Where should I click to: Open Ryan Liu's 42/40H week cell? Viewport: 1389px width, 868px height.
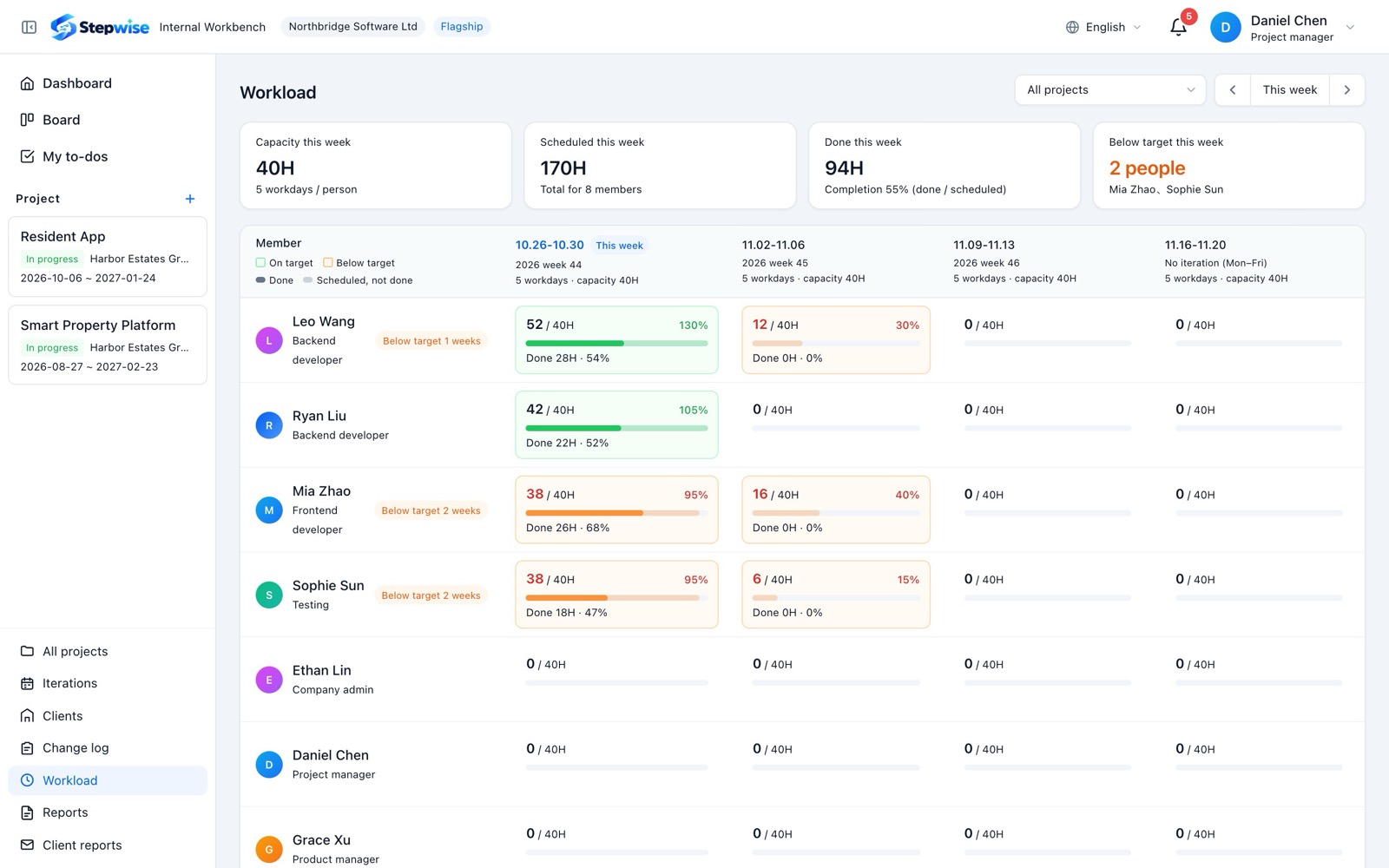pyautogui.click(x=616, y=424)
